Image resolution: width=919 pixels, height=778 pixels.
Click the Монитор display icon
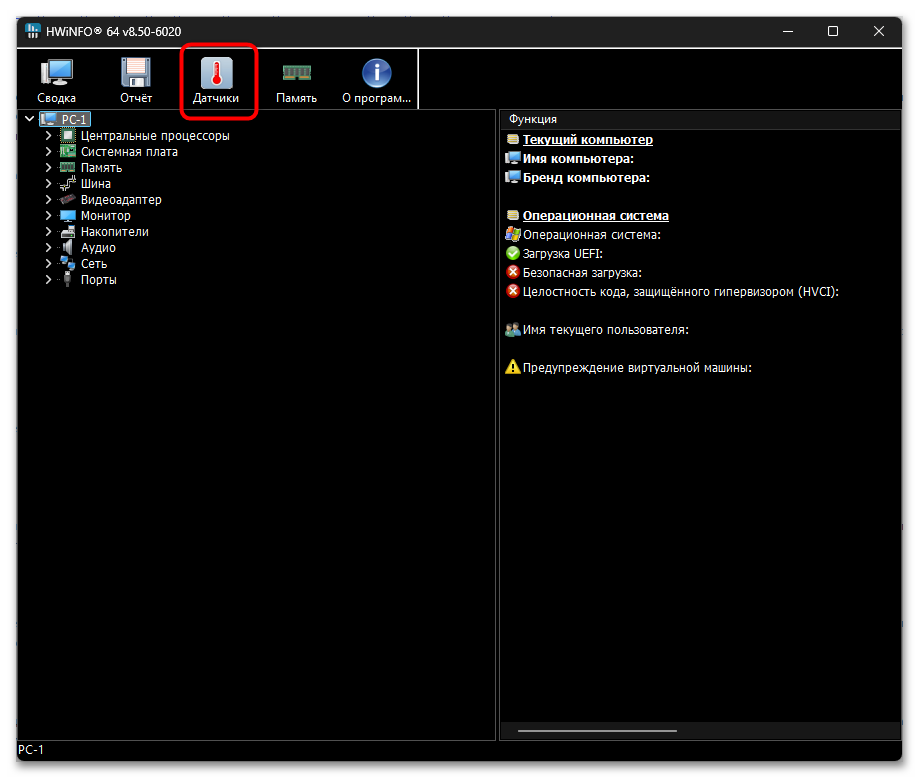(x=68, y=216)
